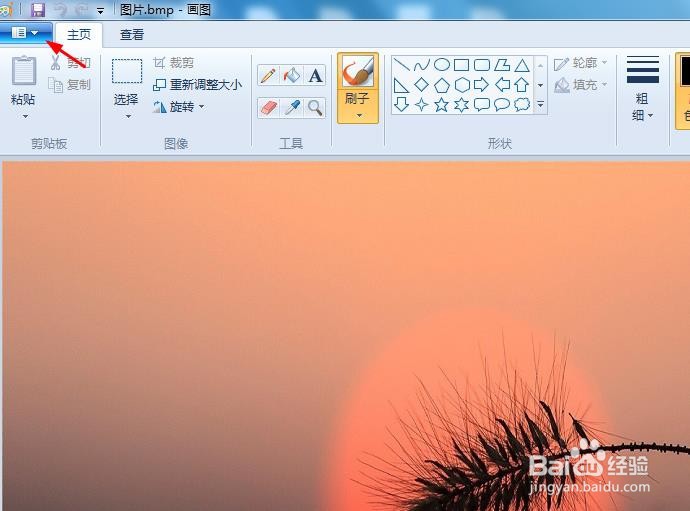This screenshot has height=511, width=690.
Task: Select the Fill with color bucket tool
Action: point(291,76)
